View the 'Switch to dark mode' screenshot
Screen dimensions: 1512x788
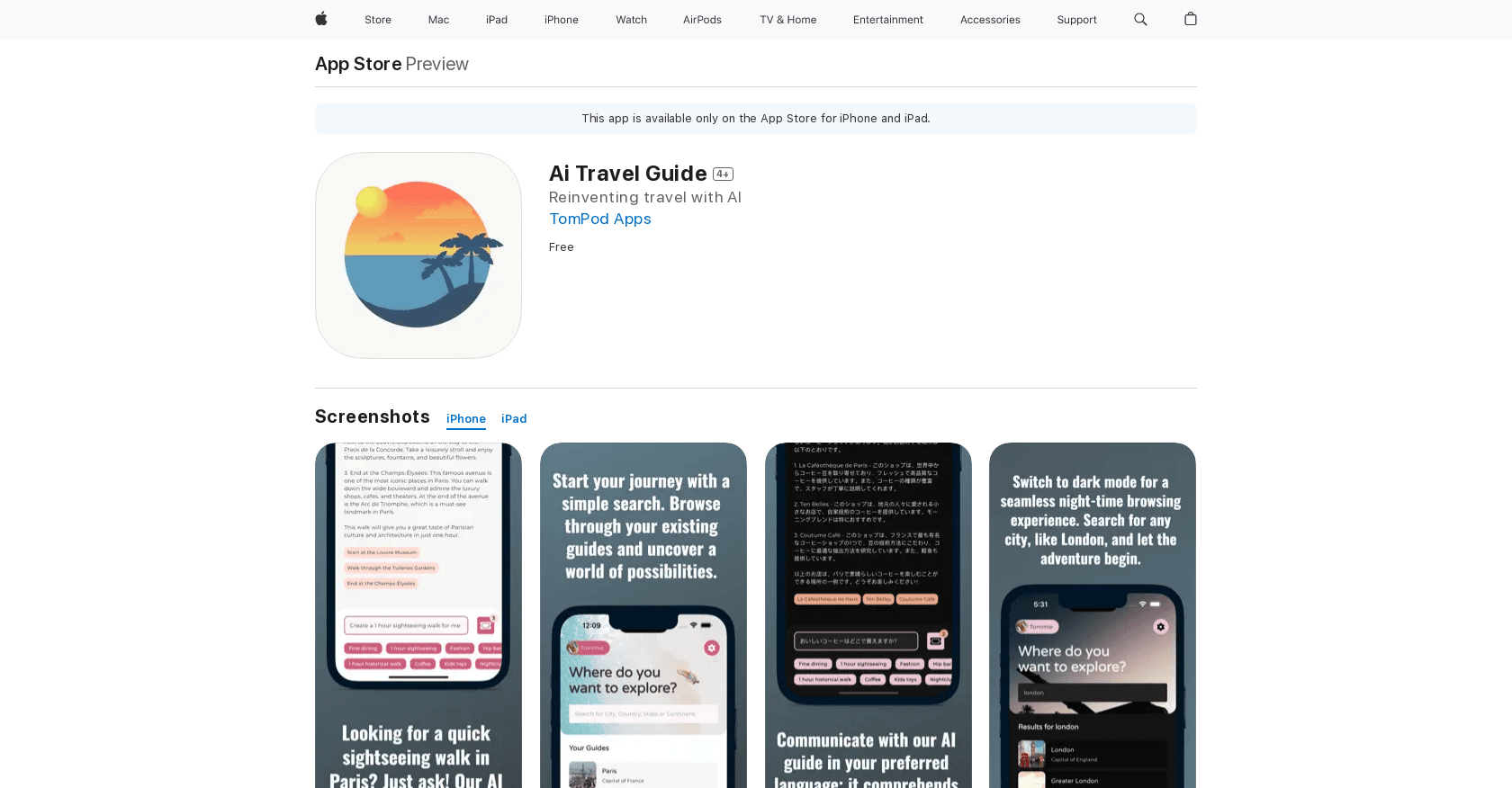pyautogui.click(x=1093, y=615)
